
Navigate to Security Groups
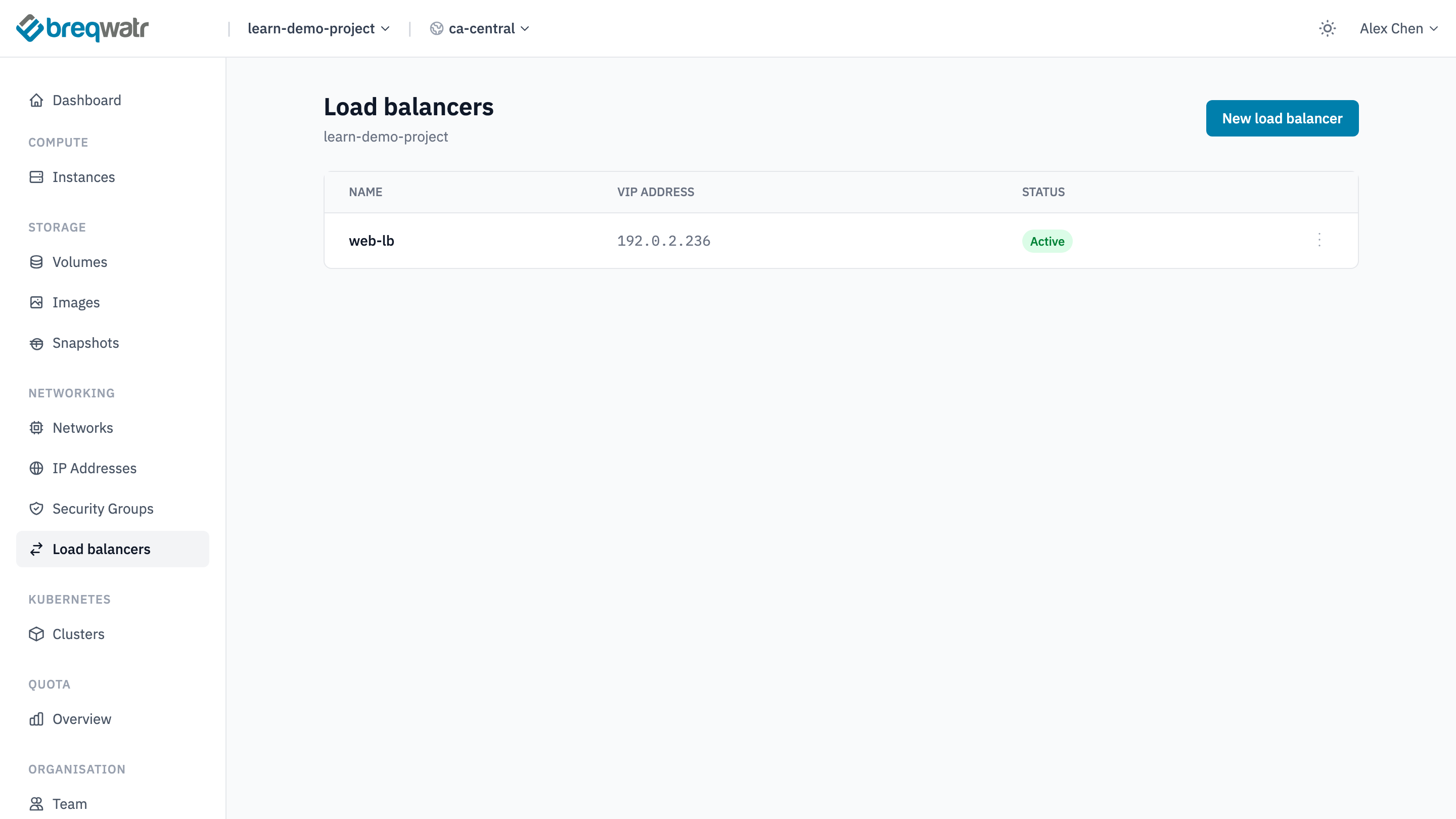(x=112, y=509)
